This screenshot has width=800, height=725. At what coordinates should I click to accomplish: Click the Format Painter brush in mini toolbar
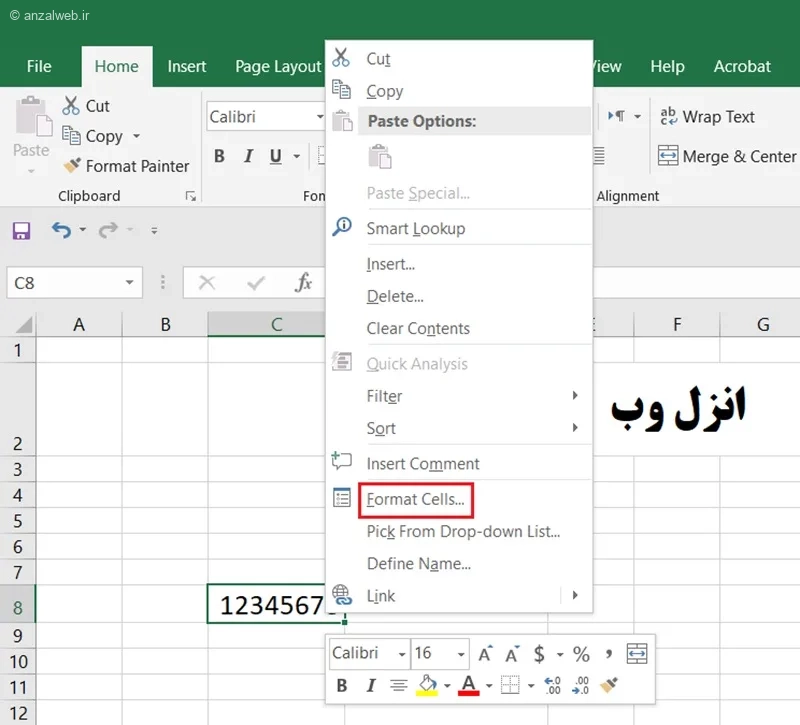pyautogui.click(x=609, y=685)
